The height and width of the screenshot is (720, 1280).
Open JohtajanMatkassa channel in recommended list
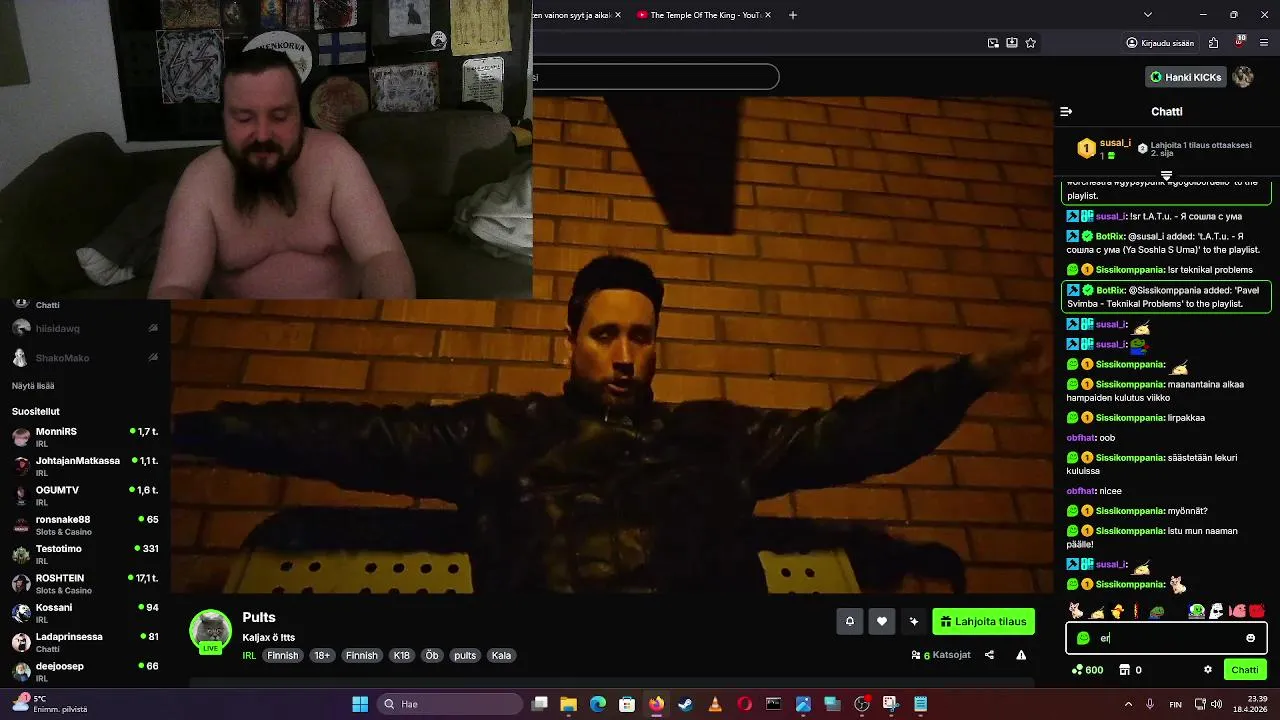pyautogui.click(x=85, y=466)
